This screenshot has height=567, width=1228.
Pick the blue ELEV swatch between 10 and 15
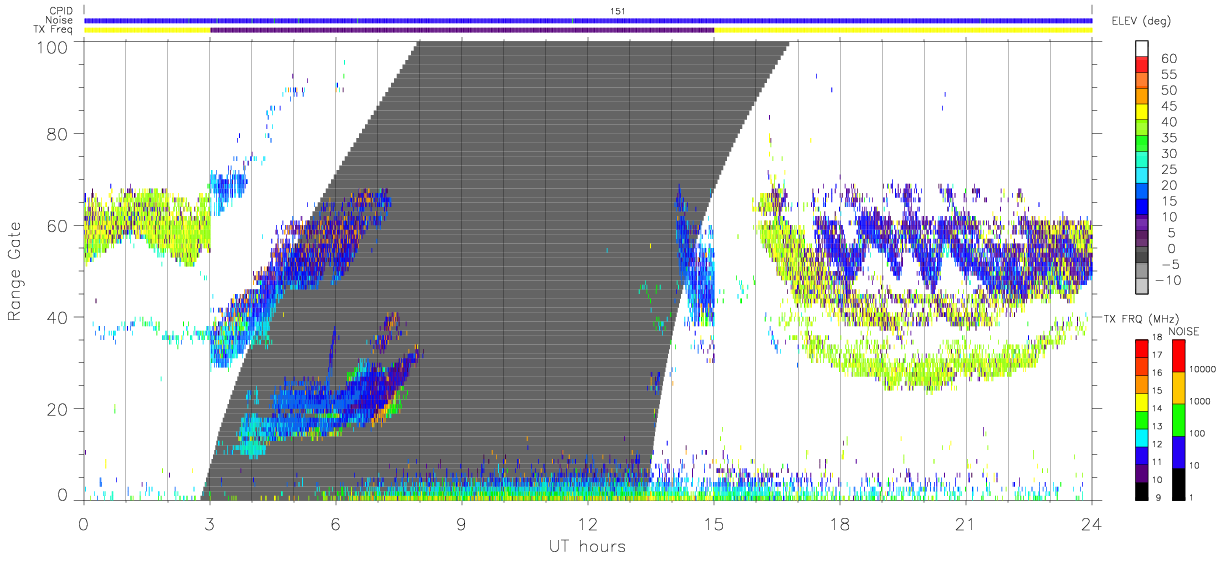pos(1142,209)
